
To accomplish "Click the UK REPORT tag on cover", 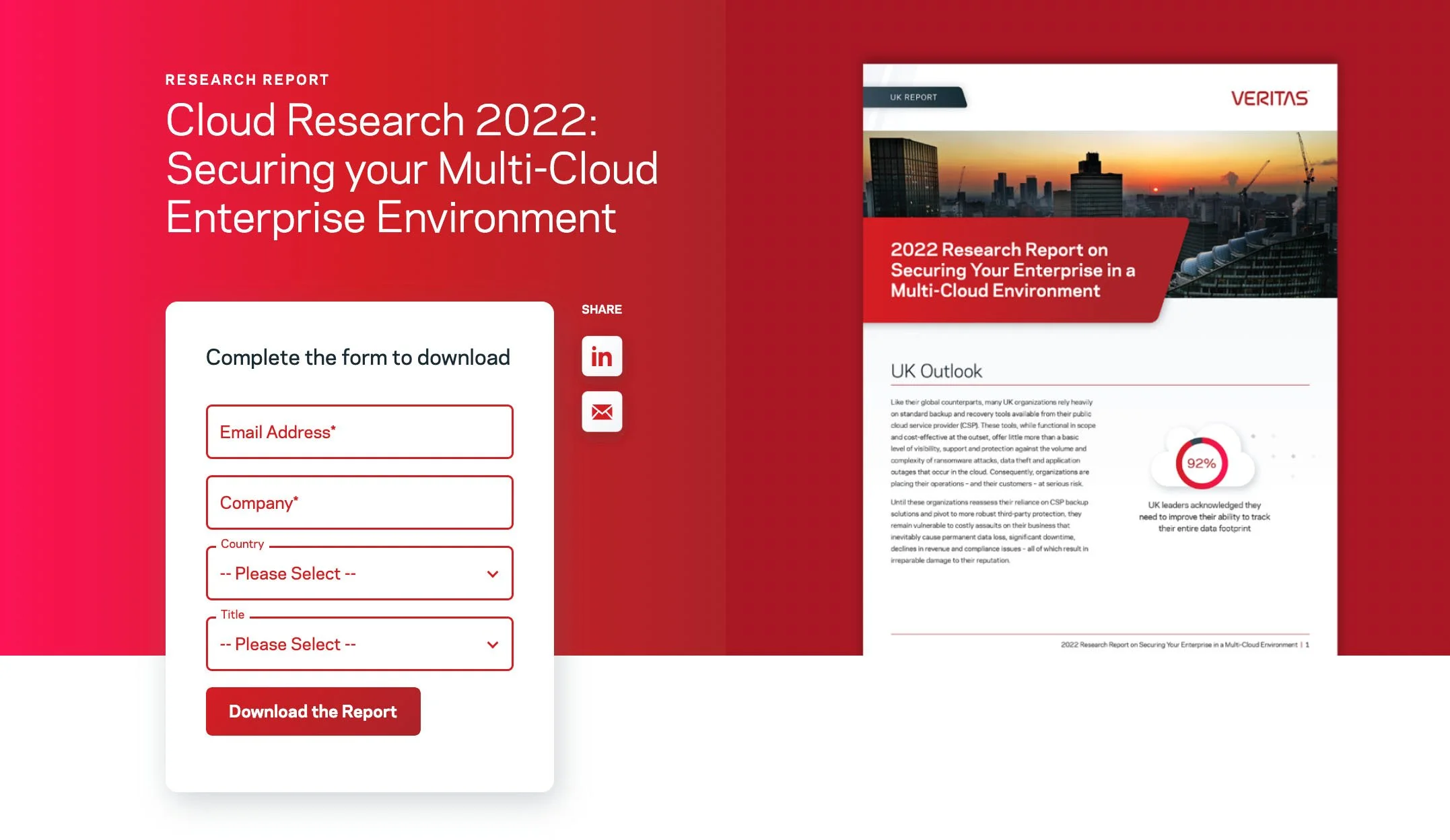I will coord(913,97).
